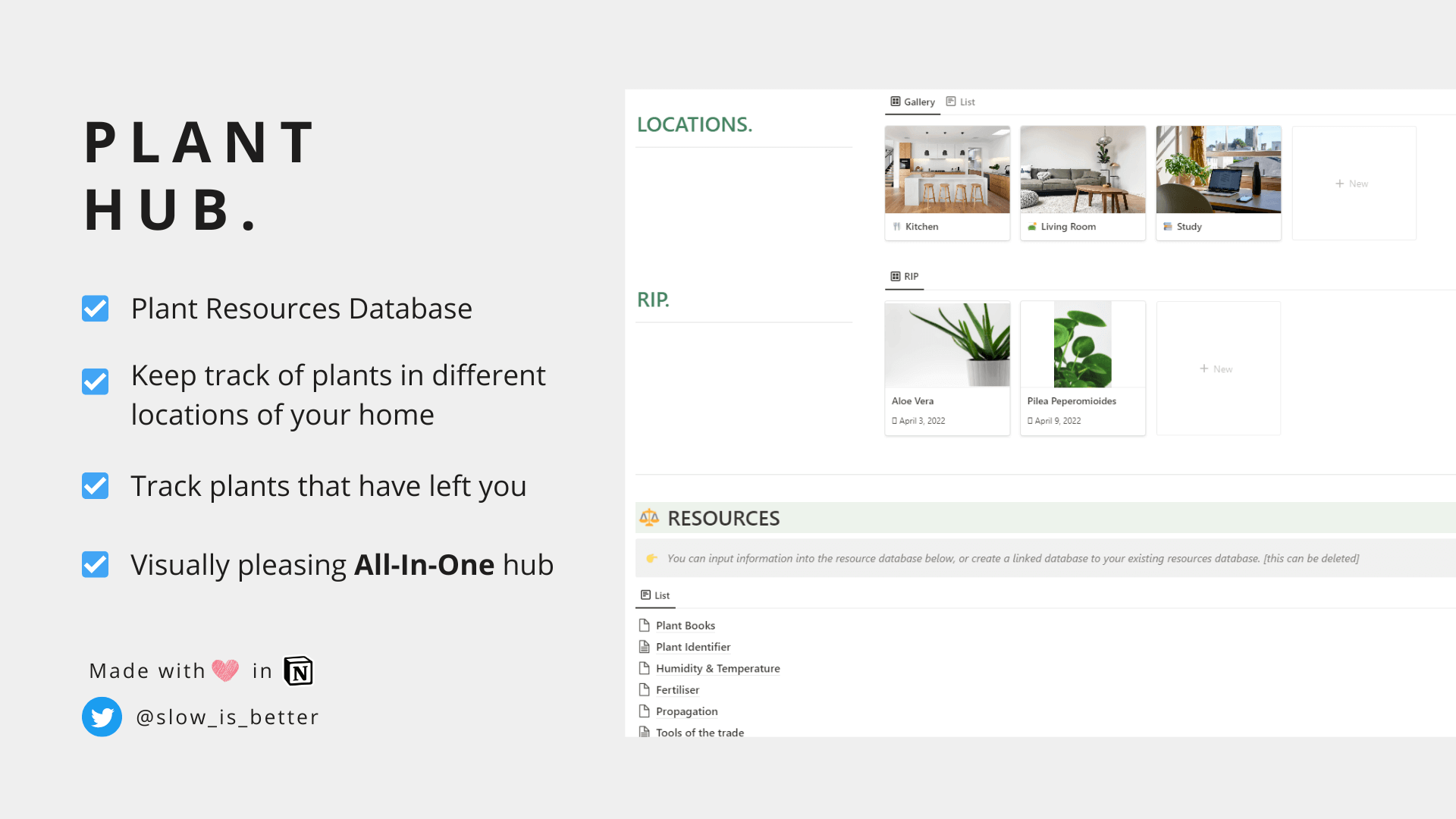Click the page icon next to Plant Books
Viewport: 1456px width, 819px height.
[x=645, y=625]
